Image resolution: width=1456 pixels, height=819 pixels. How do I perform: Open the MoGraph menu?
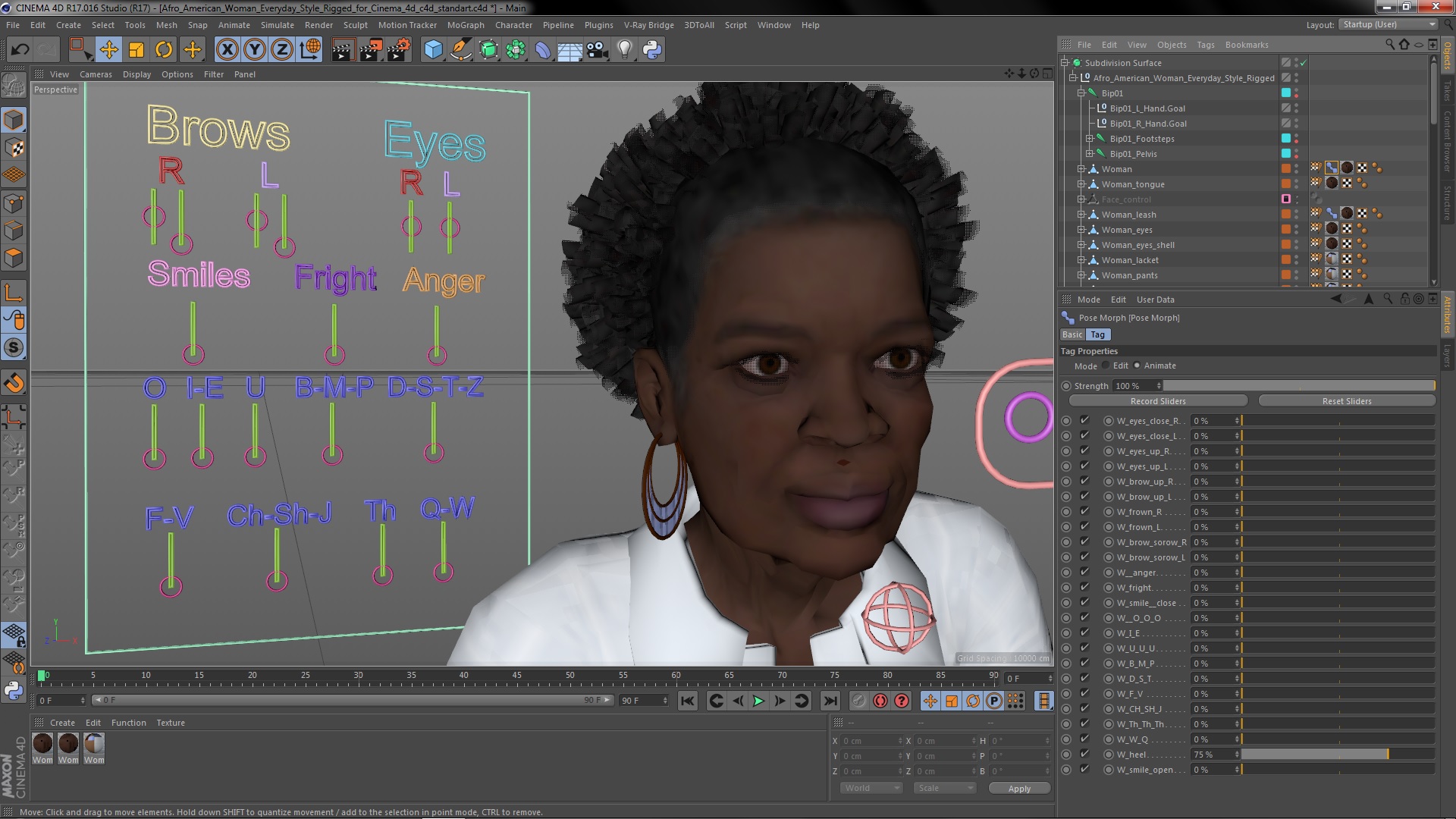(x=465, y=25)
